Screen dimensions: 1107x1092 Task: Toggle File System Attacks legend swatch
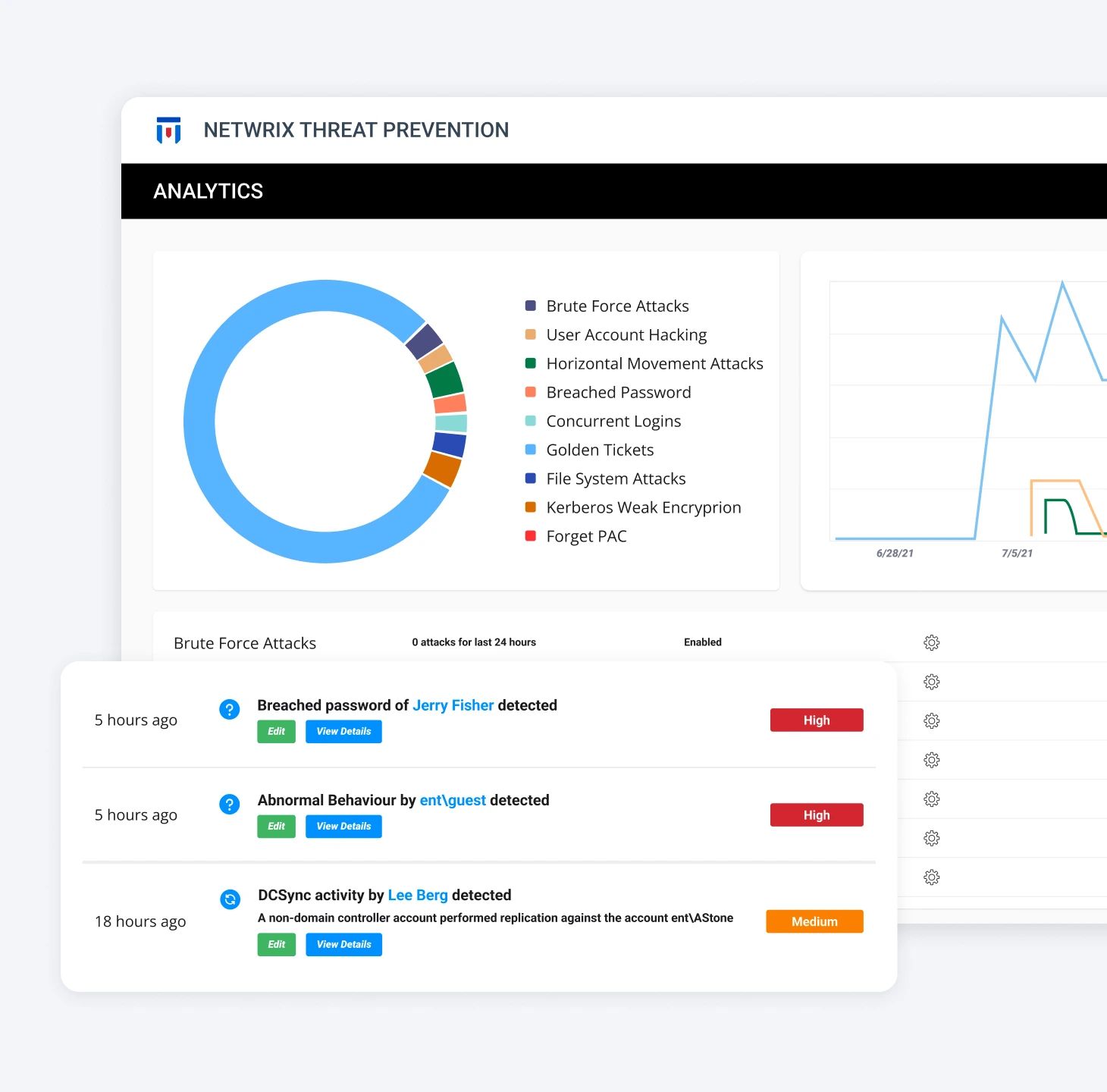pyautogui.click(x=531, y=479)
